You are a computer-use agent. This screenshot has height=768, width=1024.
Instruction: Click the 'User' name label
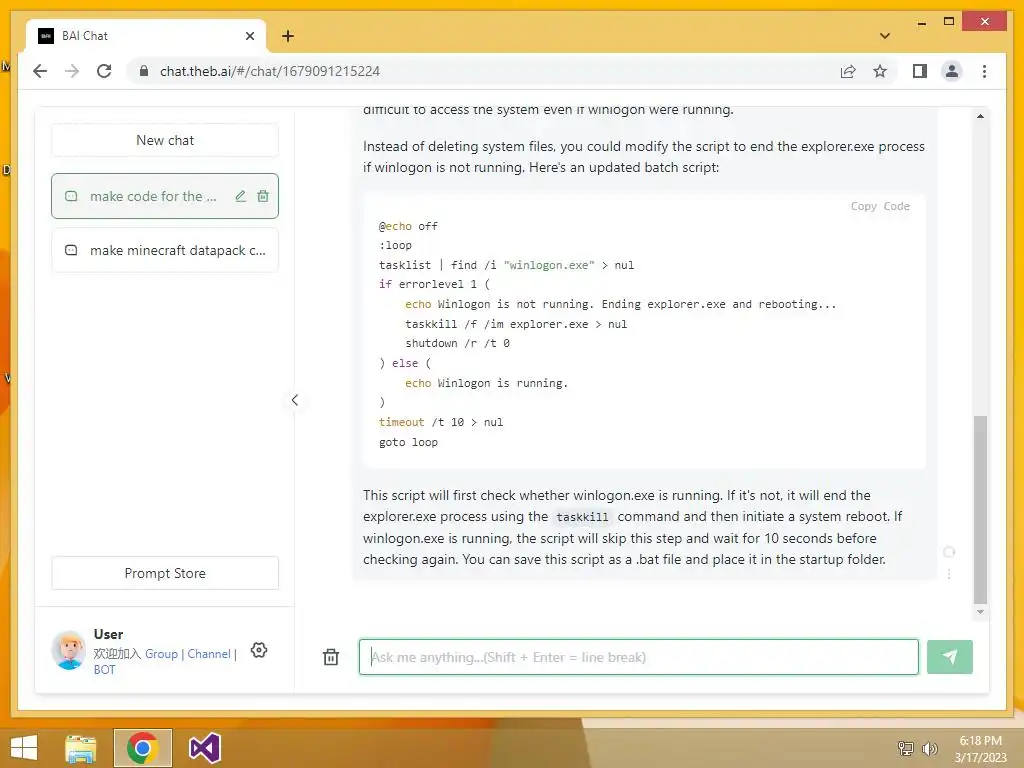(108, 634)
